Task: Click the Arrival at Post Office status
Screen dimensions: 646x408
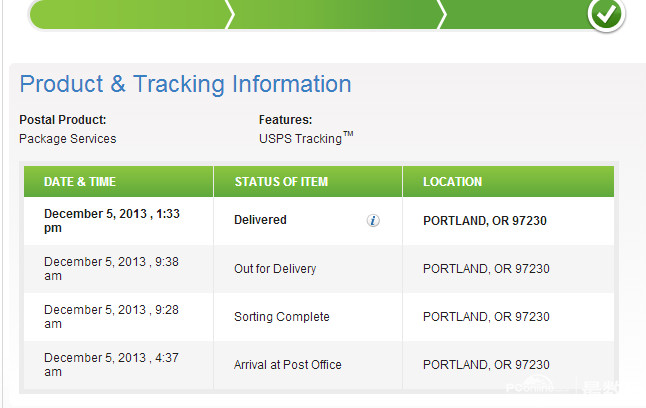Action: pyautogui.click(x=288, y=364)
